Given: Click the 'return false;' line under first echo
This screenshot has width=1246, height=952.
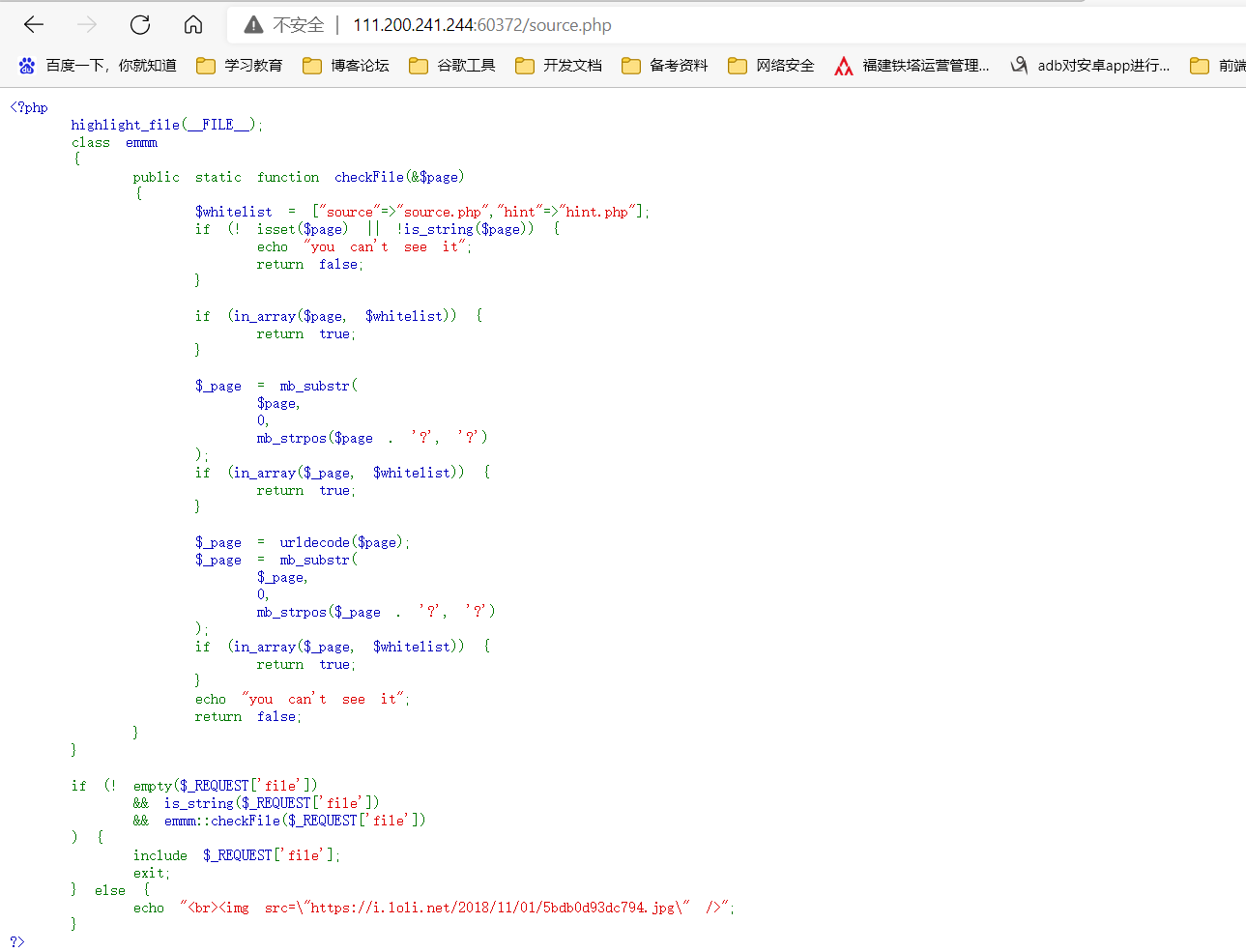Looking at the screenshot, I should point(309,264).
